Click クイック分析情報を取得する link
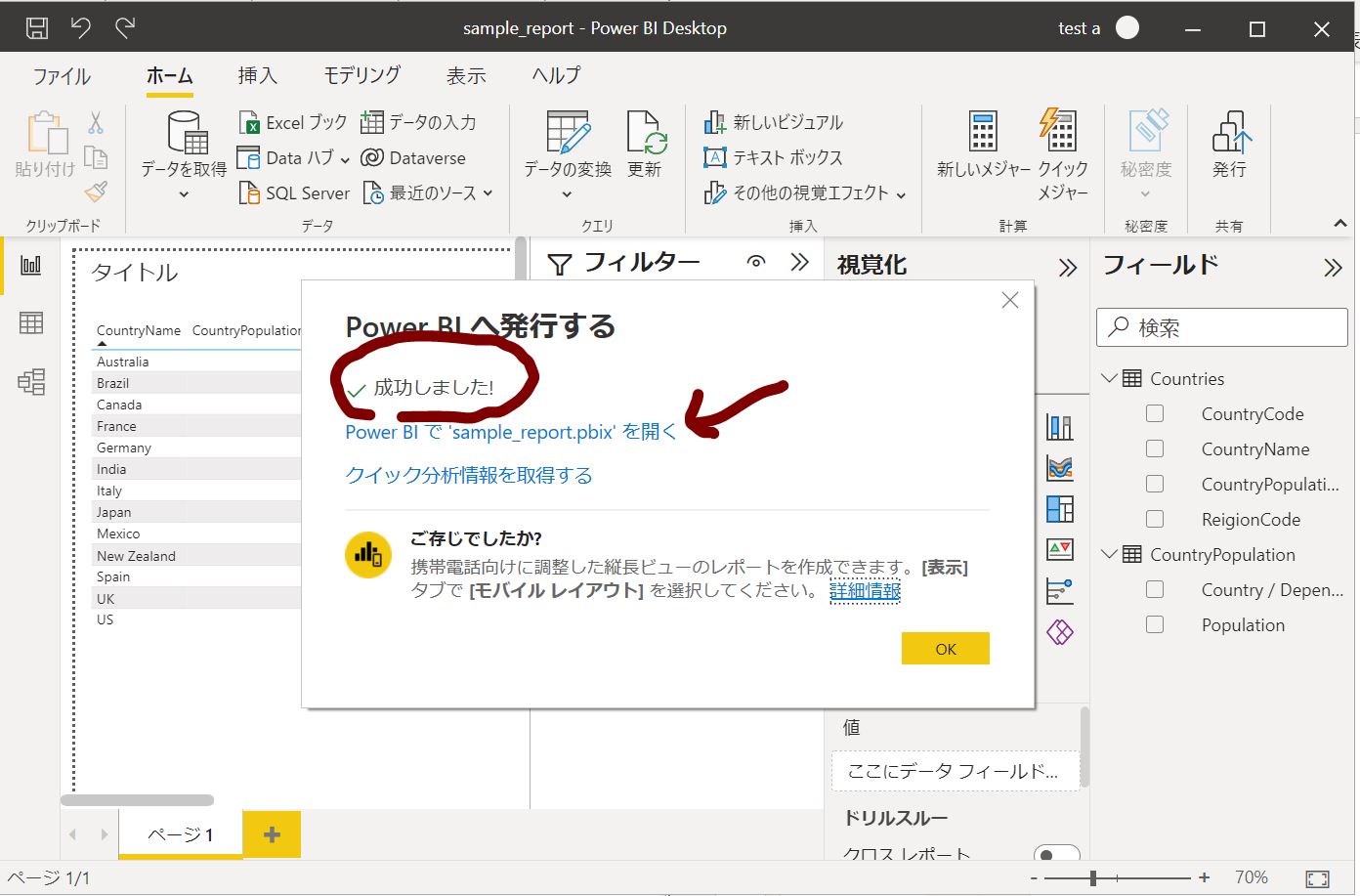 pos(469,475)
